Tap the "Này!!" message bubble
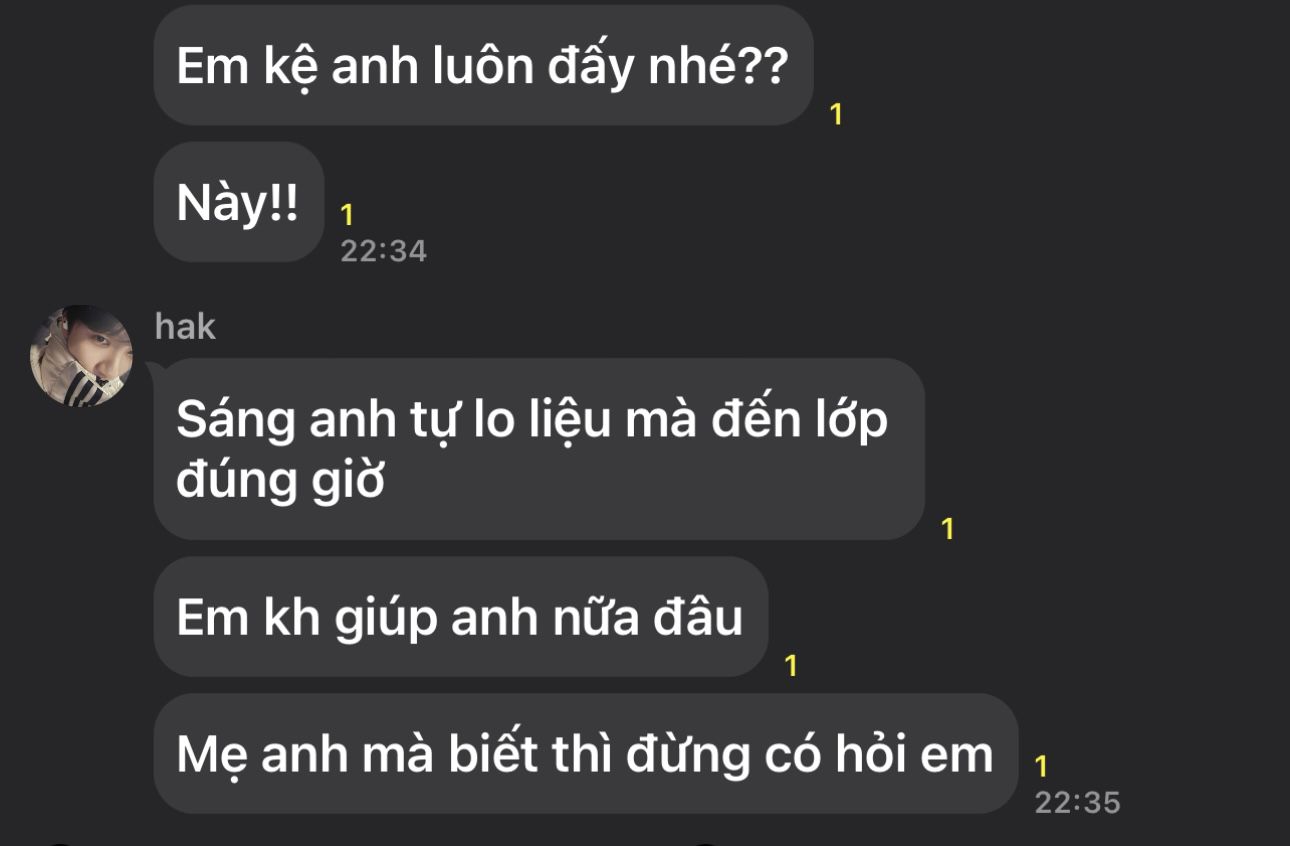 pos(238,202)
